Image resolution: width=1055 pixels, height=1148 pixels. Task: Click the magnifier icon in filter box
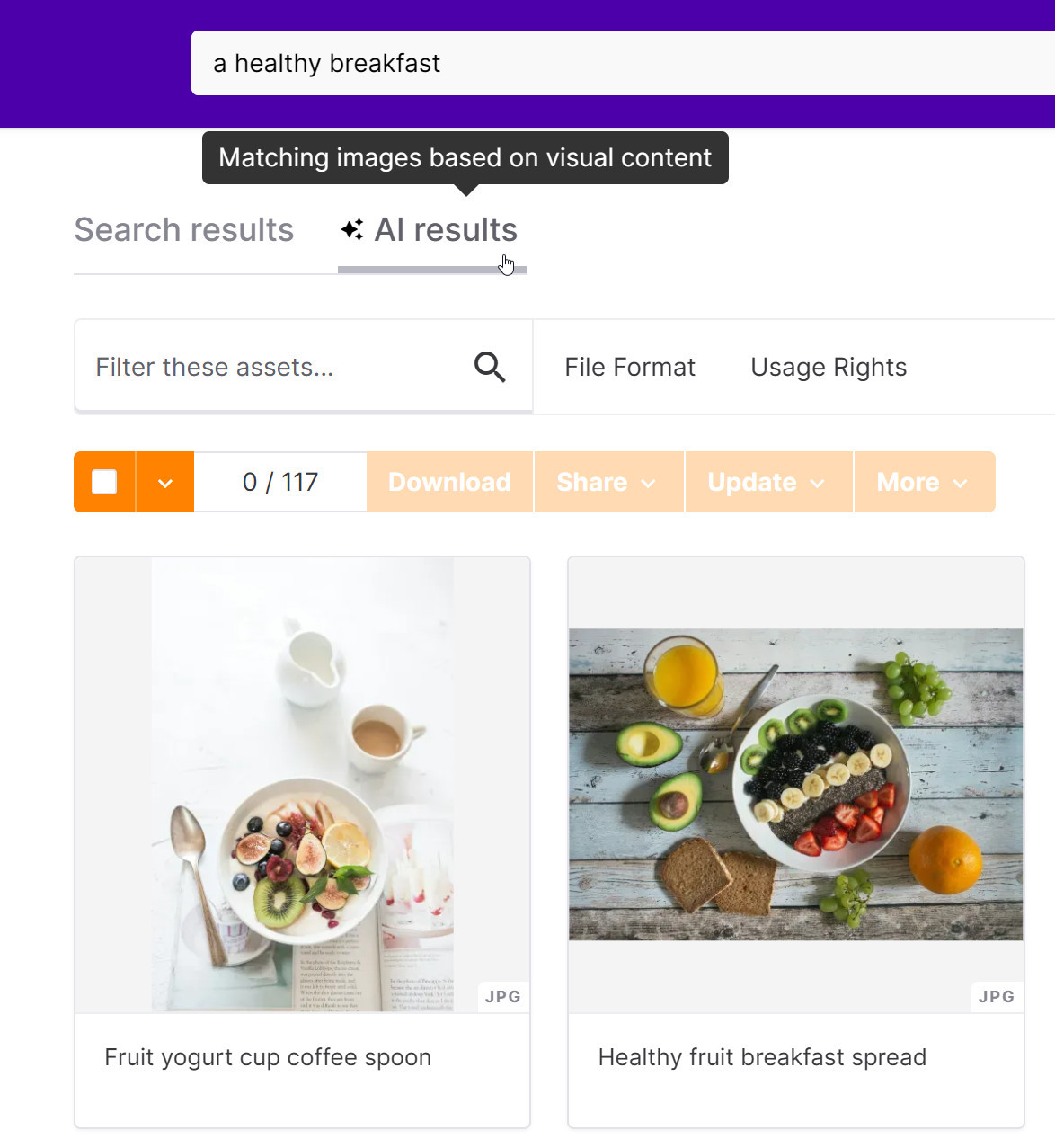pos(490,367)
